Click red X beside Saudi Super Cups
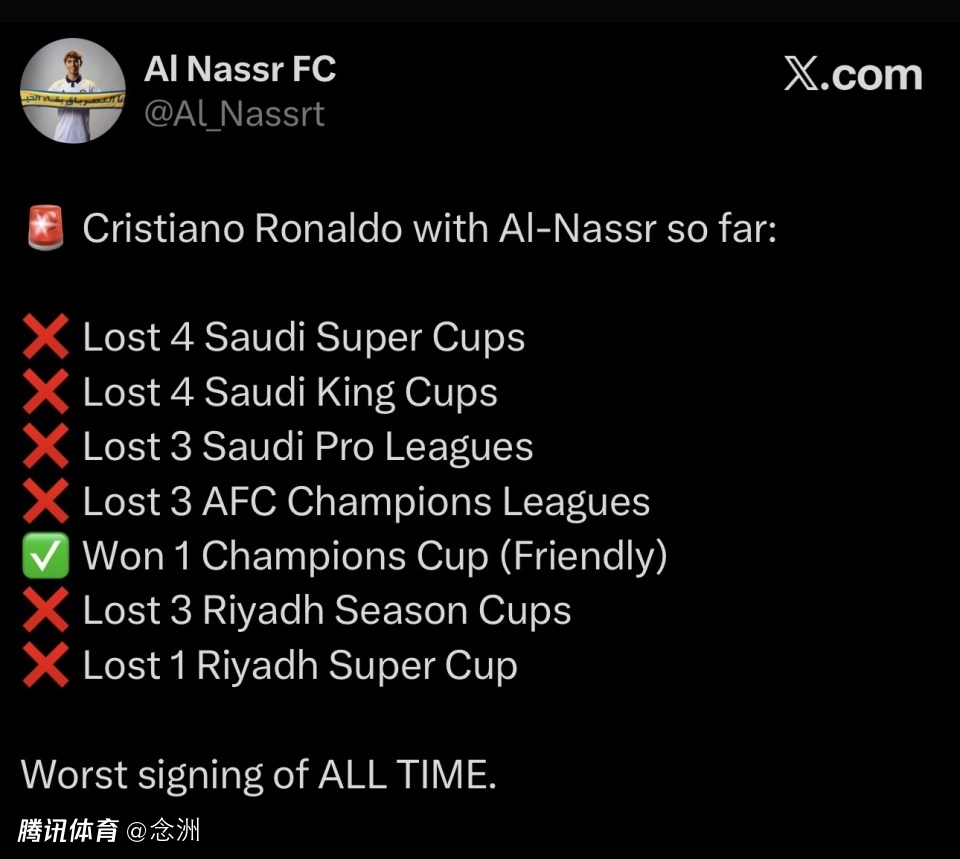The width and height of the screenshot is (960, 859). [x=45, y=338]
